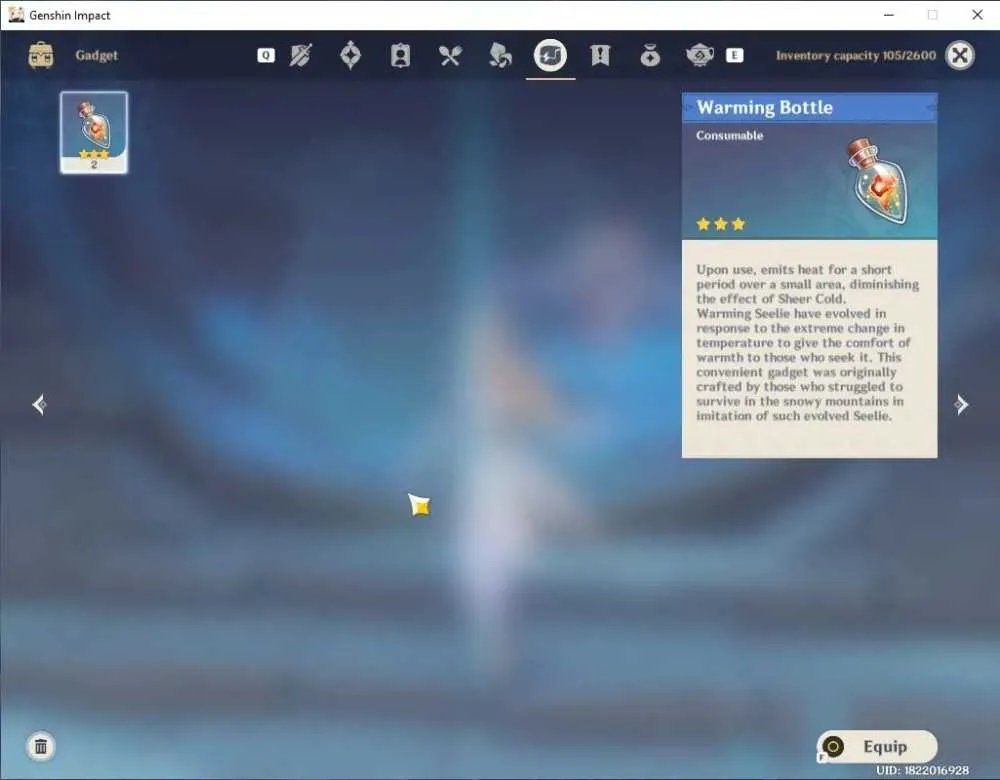Open the Character Development Items tab
The image size is (1000, 780).
coord(400,55)
